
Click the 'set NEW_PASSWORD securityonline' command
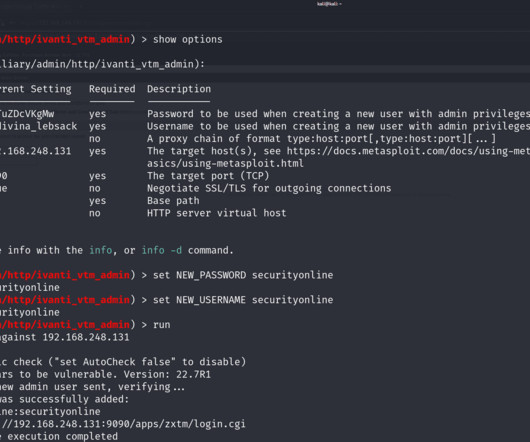tap(243, 275)
